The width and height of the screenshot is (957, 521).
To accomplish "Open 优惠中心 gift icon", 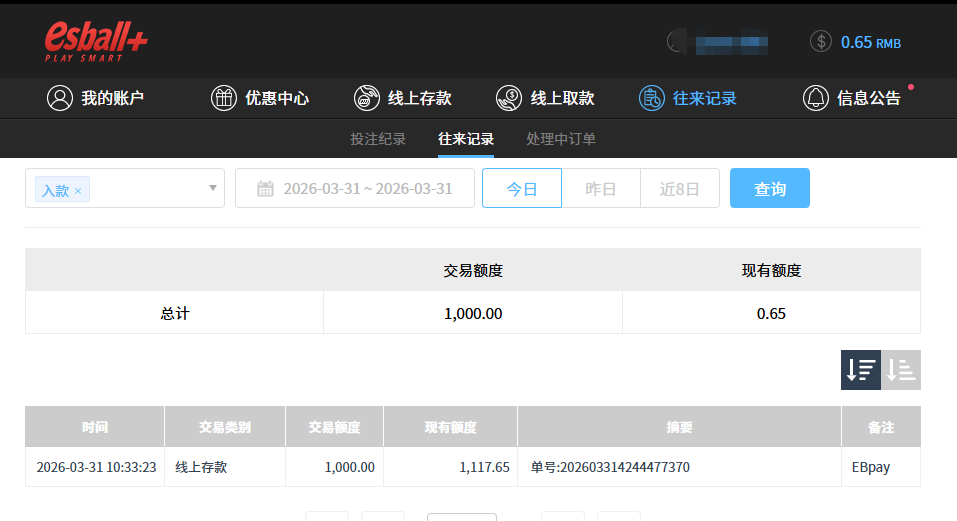I will point(223,98).
